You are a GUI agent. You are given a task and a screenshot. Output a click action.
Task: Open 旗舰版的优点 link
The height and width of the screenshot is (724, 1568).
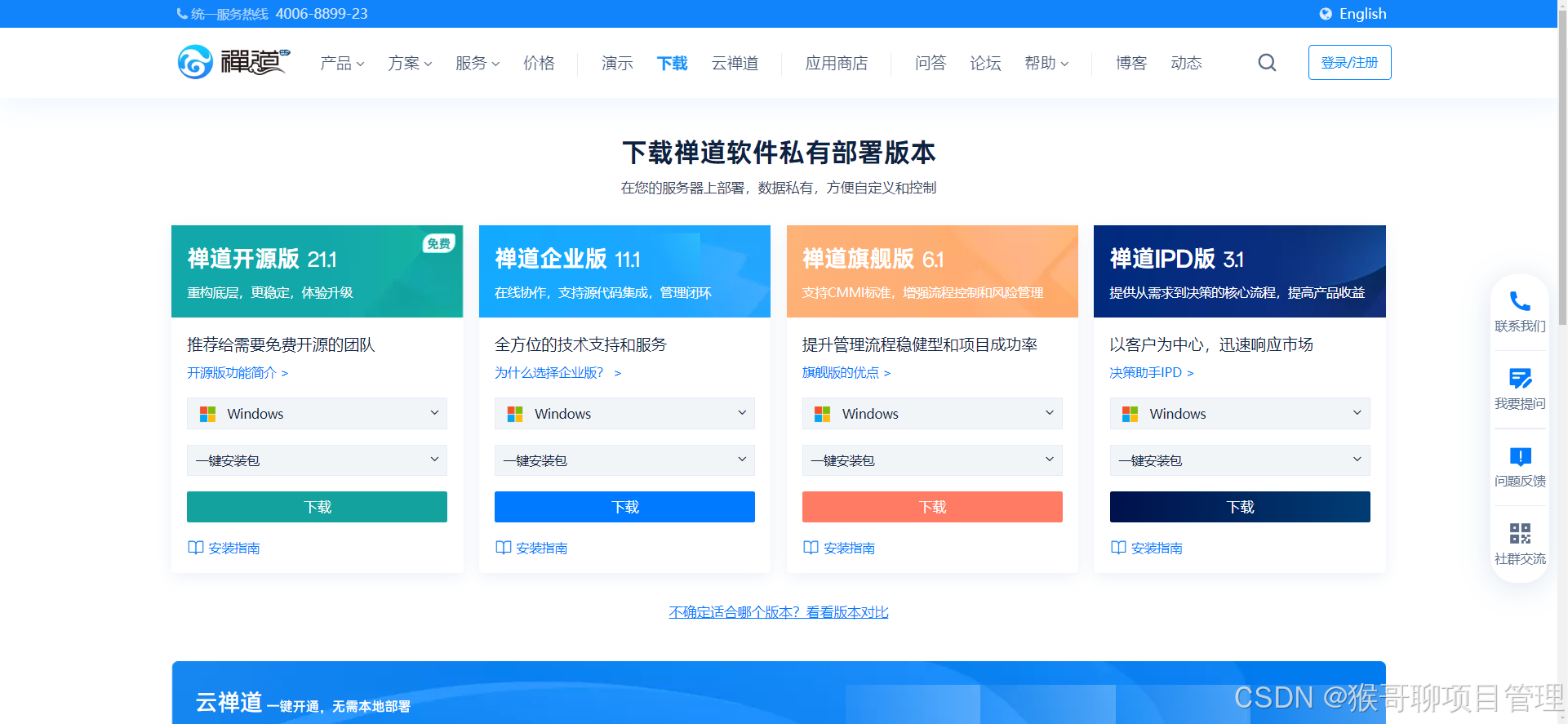click(x=846, y=372)
